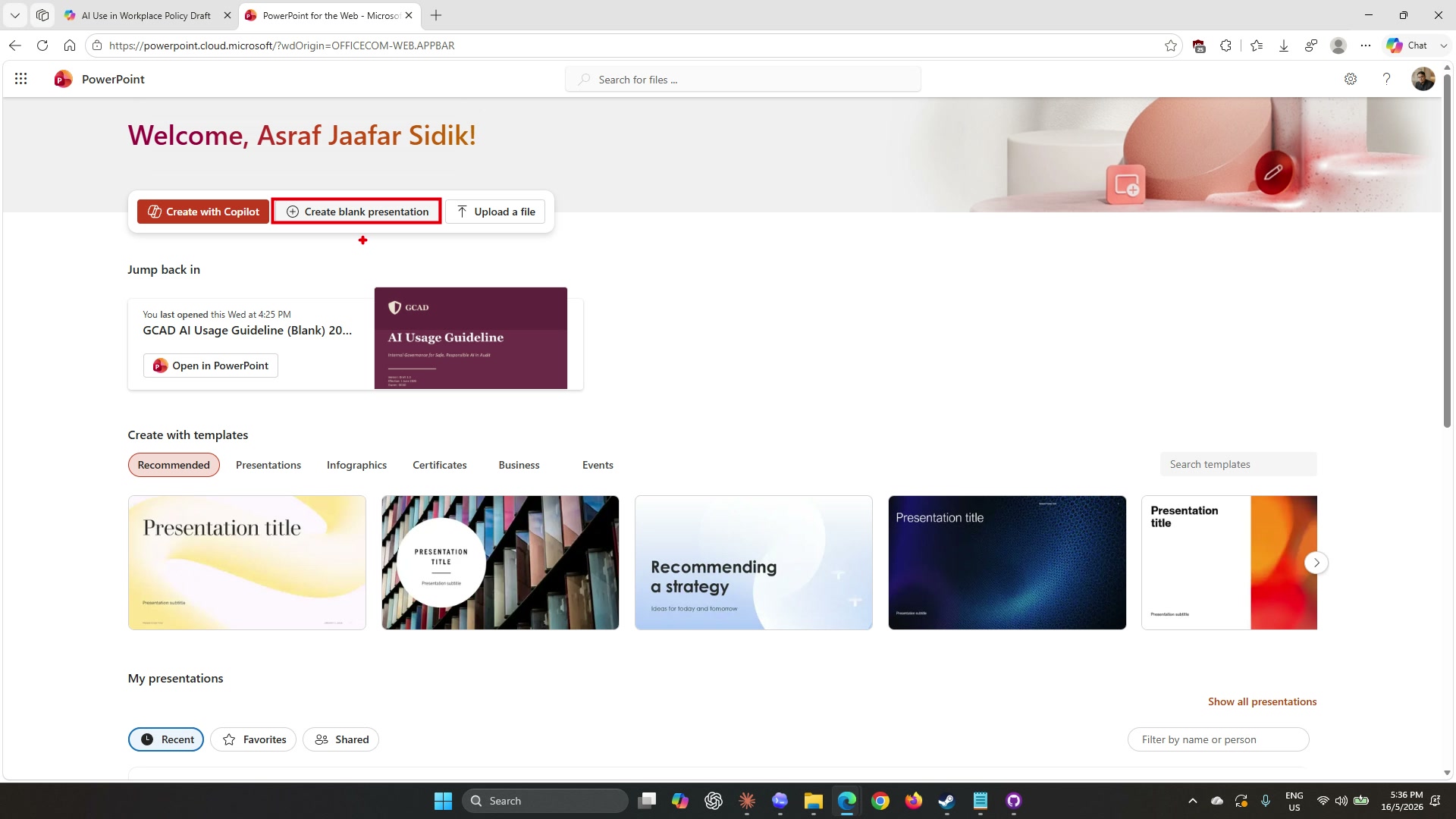Viewport: 1456px width, 819px height.
Task: Select the Recommended templates tab
Action: (174, 465)
